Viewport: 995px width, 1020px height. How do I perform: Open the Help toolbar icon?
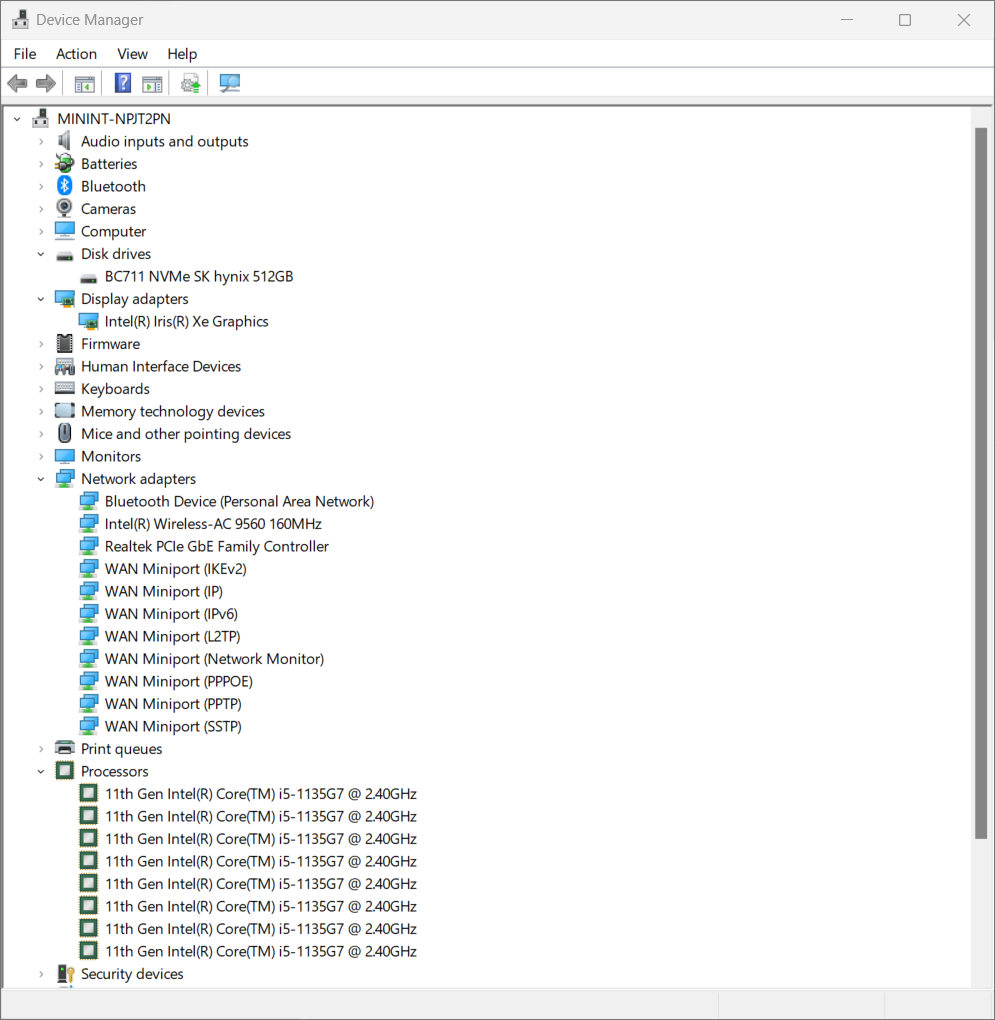(122, 83)
